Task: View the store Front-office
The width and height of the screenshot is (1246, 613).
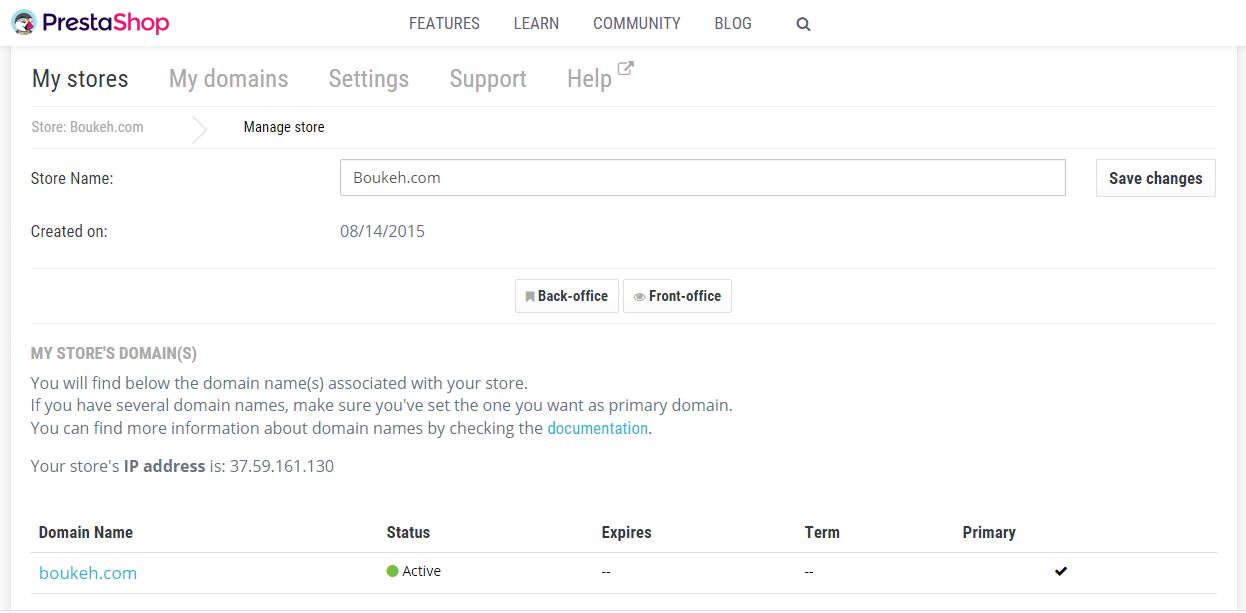Action: click(x=677, y=296)
